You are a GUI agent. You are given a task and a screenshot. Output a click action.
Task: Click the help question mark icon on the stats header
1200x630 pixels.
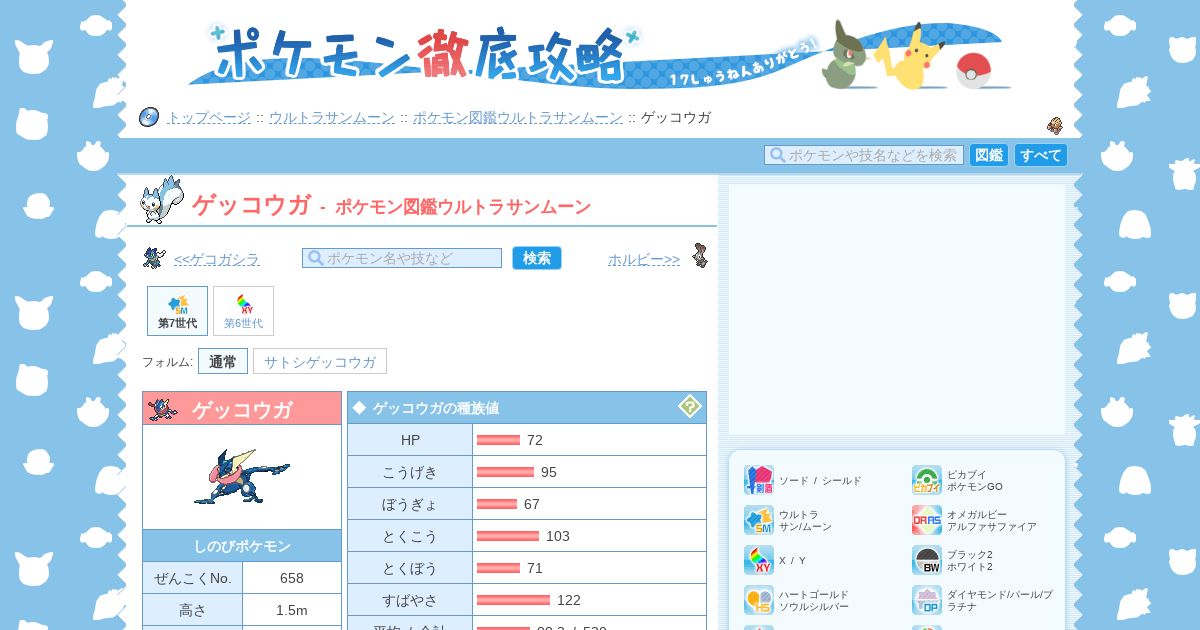(x=690, y=406)
